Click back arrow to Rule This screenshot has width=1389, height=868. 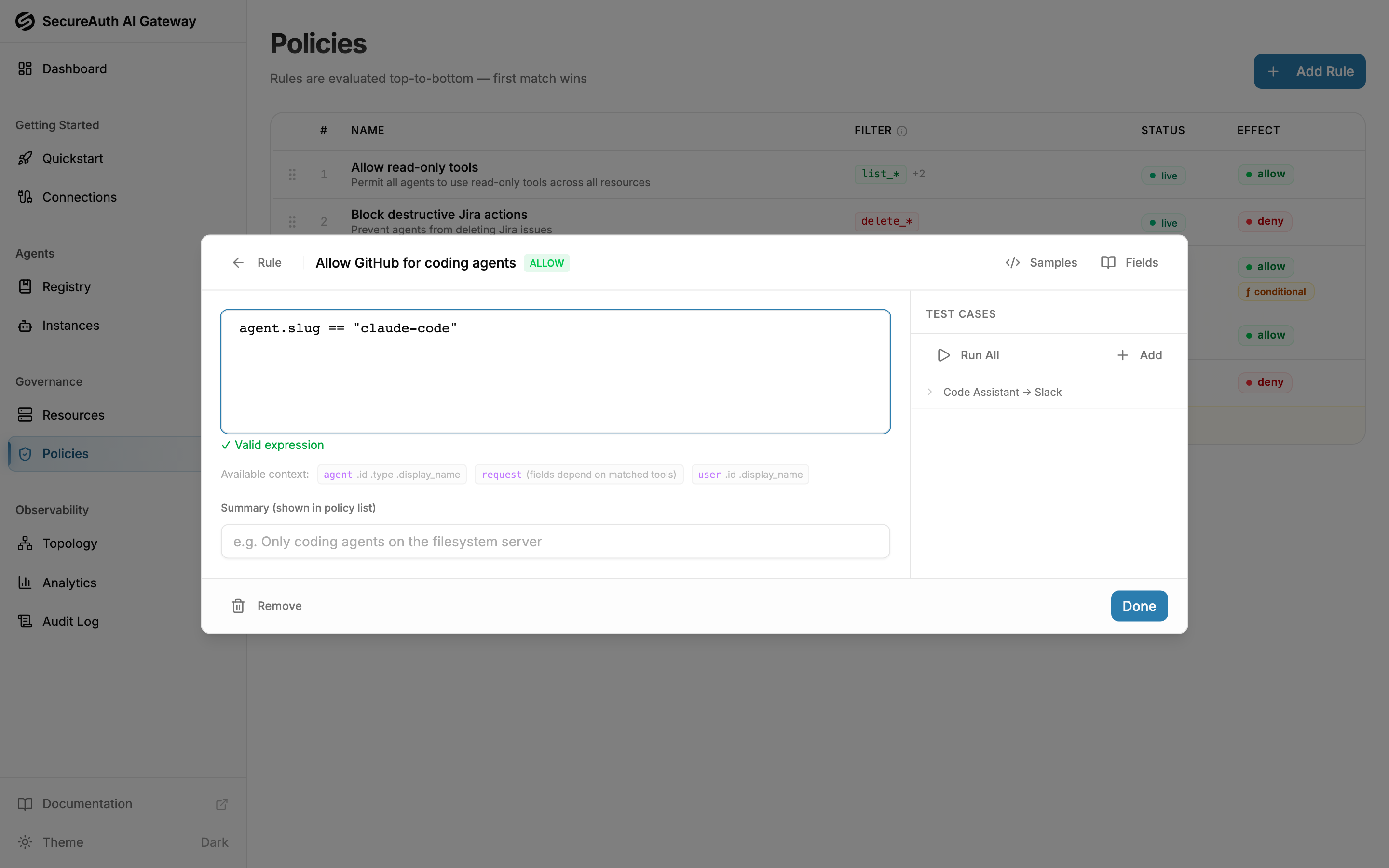point(238,263)
